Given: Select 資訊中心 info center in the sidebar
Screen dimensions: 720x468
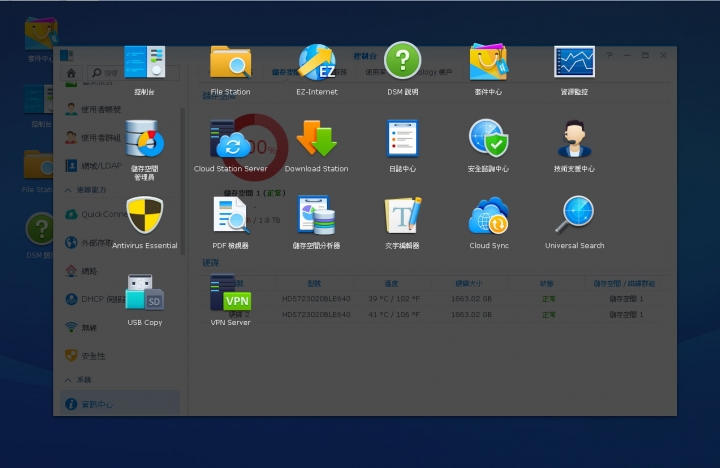Looking at the screenshot, I should 119,404.
